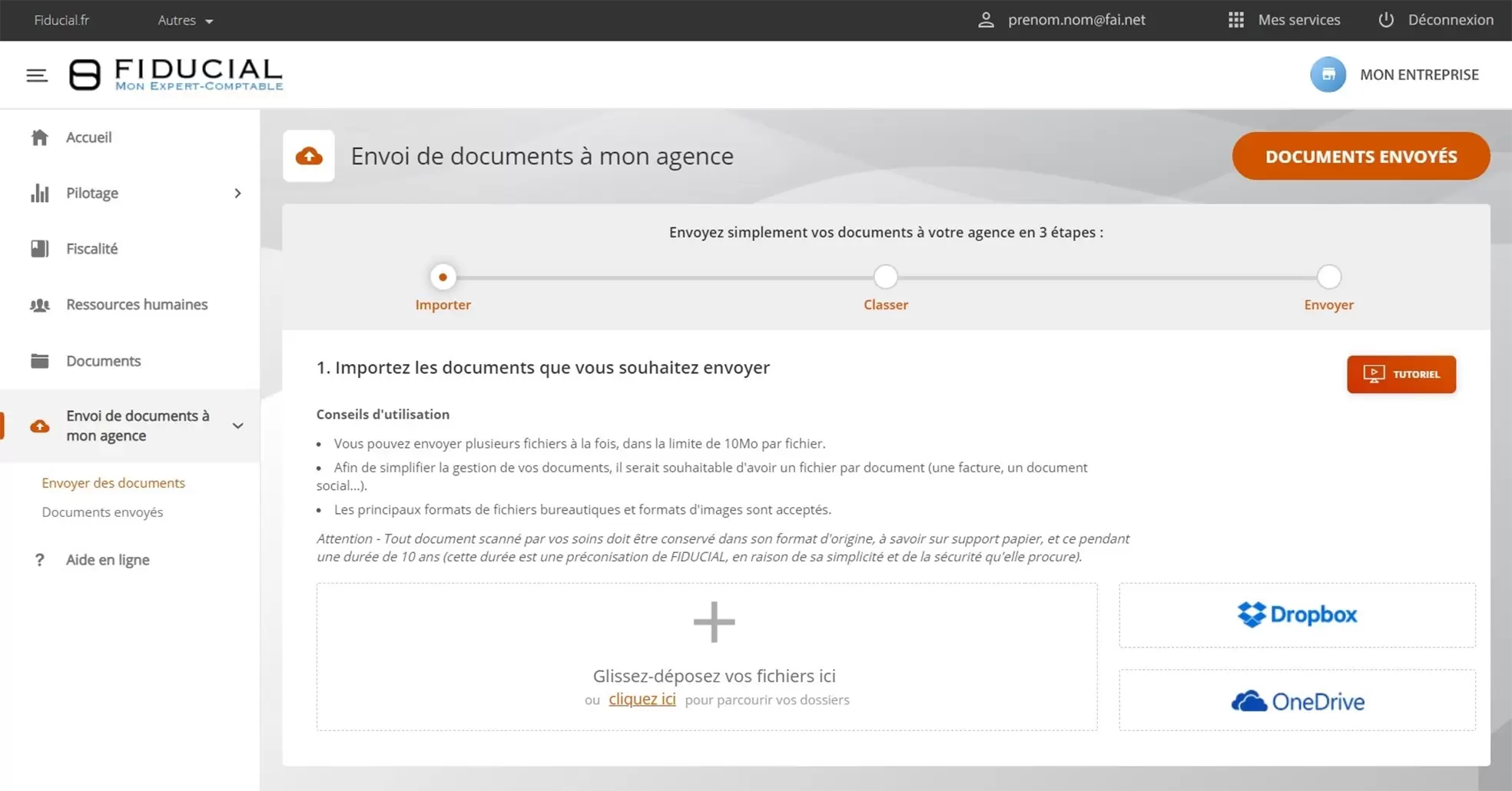Expand the Pilotage submenu chevron

237,194
